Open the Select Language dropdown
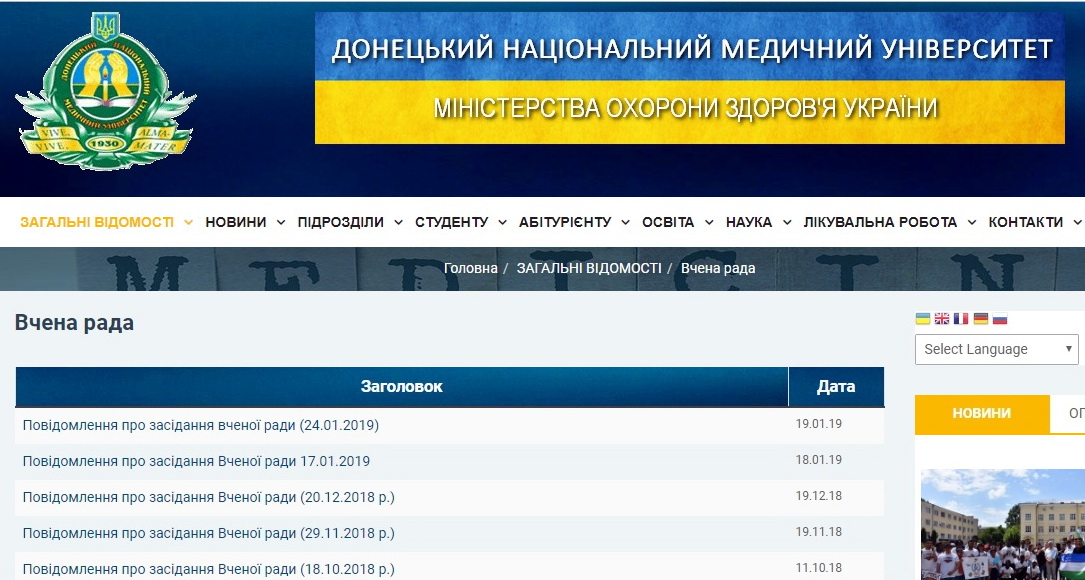This screenshot has height=580, width=1085. 996,349
